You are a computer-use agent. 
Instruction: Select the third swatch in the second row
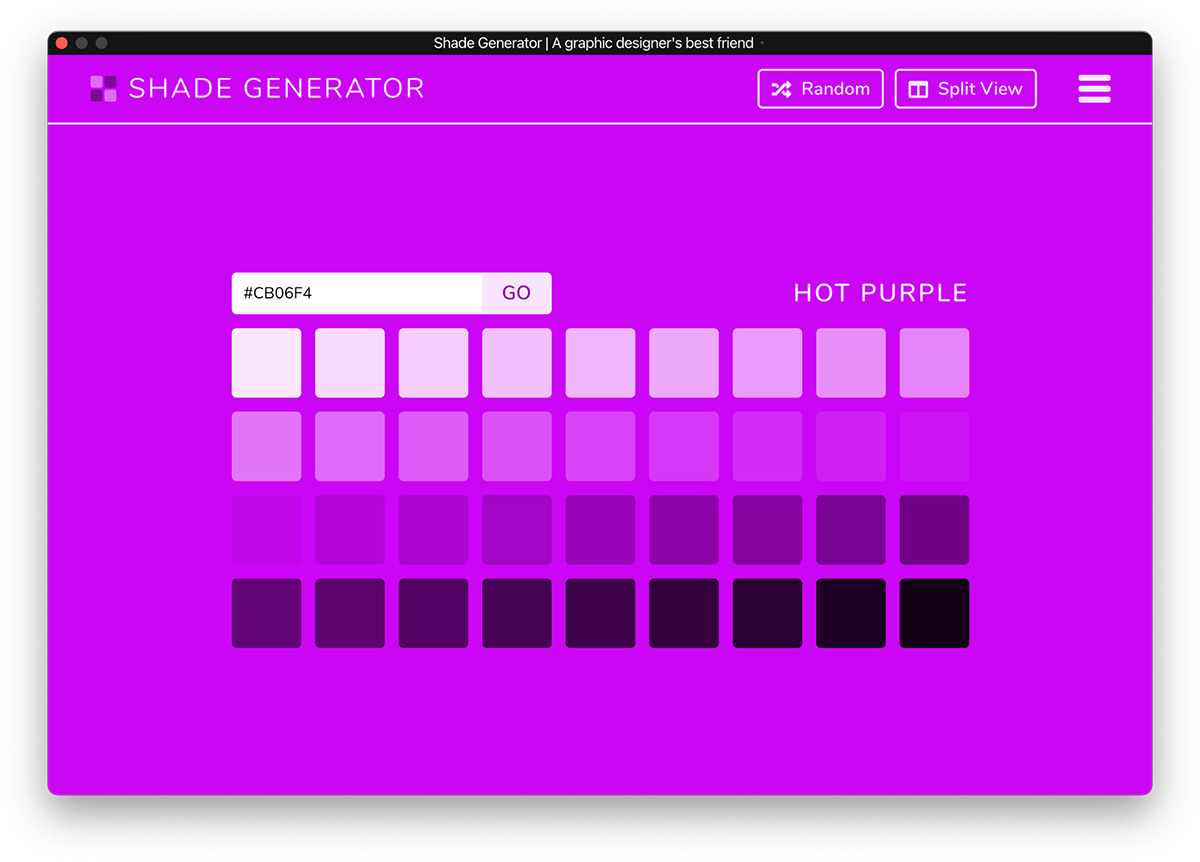433,446
